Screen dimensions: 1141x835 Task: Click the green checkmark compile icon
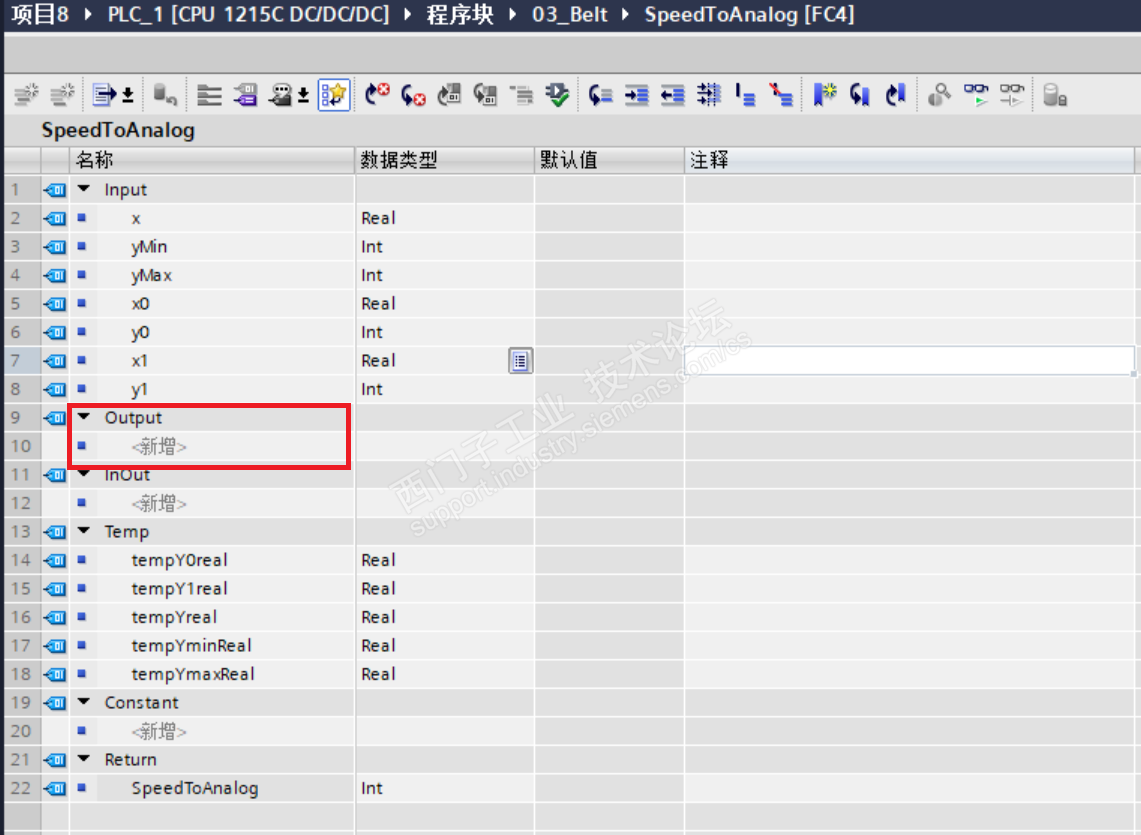pyautogui.click(x=557, y=95)
